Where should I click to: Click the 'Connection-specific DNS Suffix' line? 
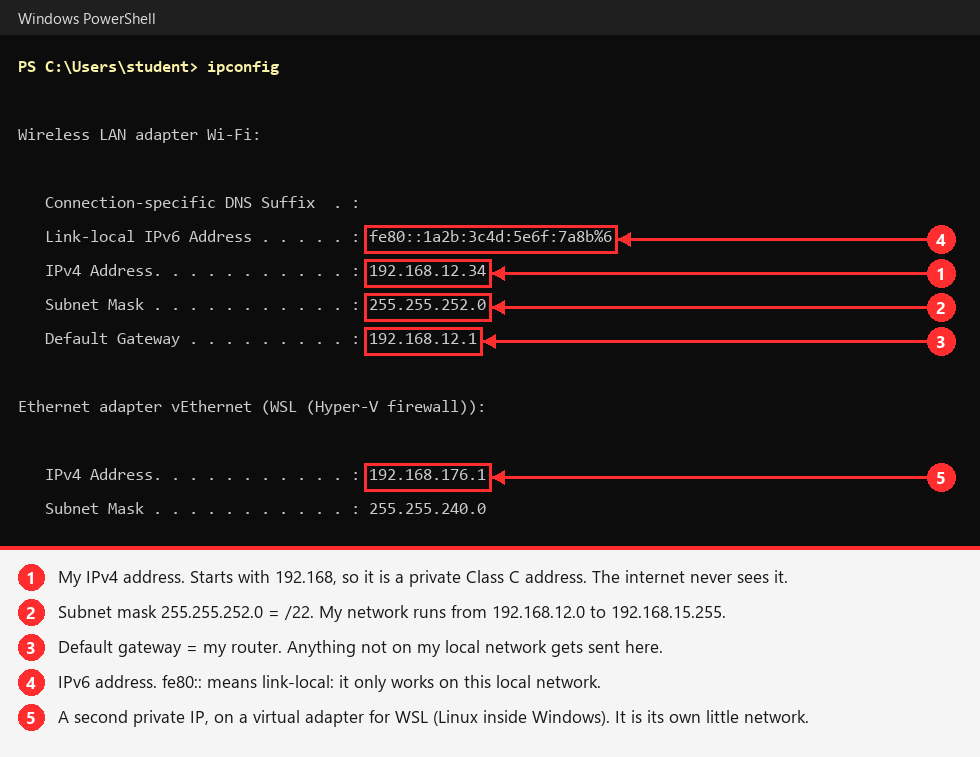202,203
